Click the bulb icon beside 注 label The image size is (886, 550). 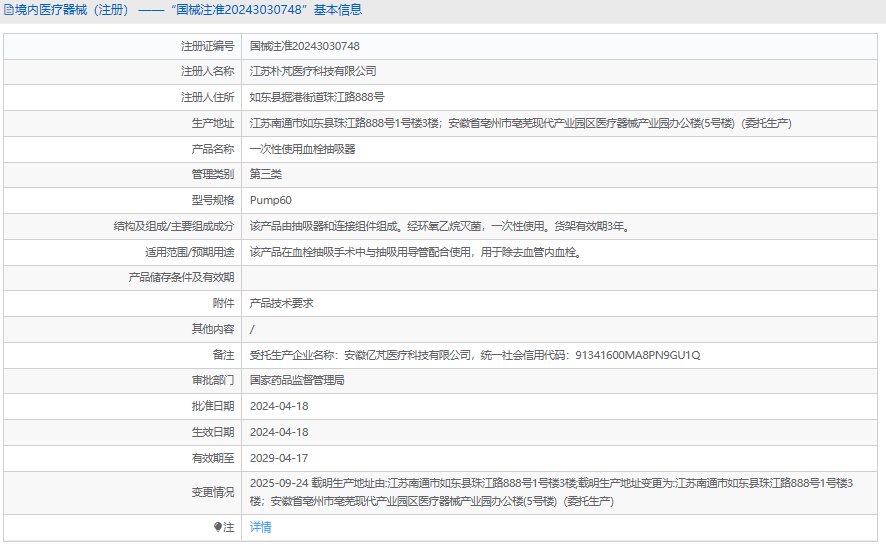pyautogui.click(x=218, y=527)
